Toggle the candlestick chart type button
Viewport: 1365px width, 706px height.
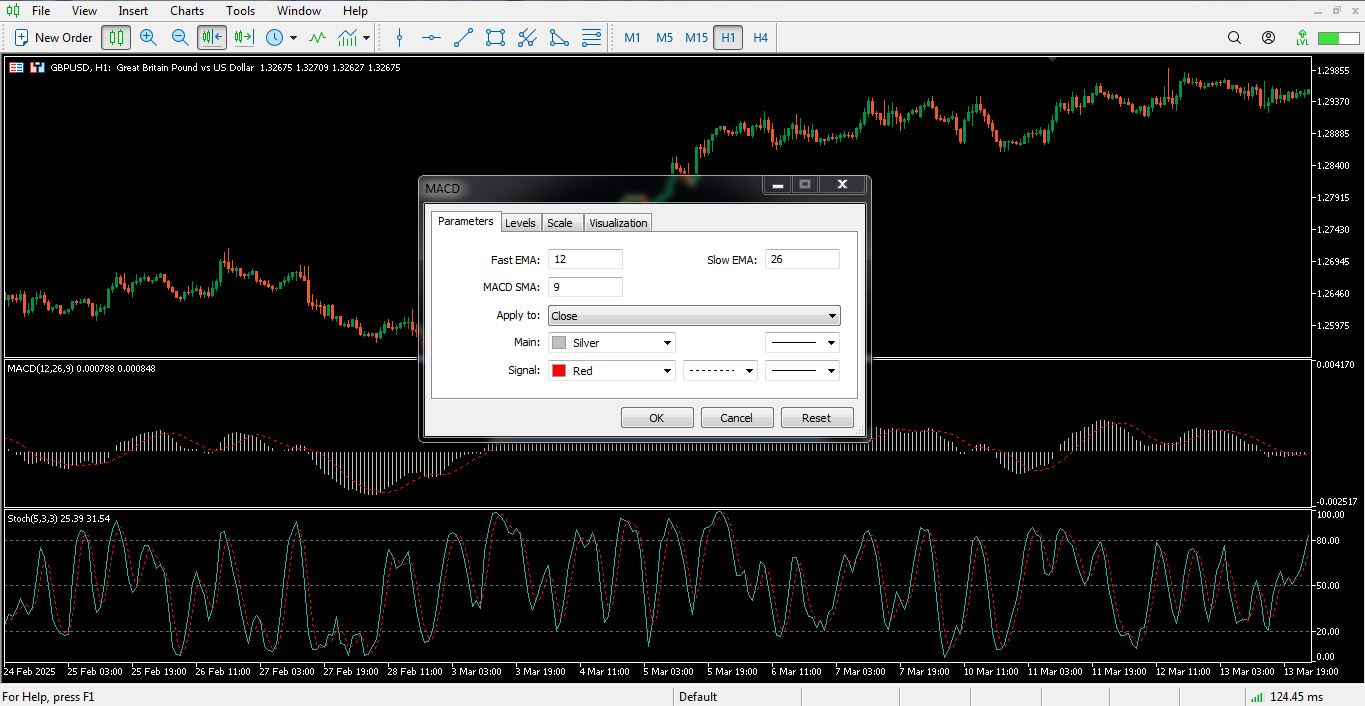click(x=116, y=38)
